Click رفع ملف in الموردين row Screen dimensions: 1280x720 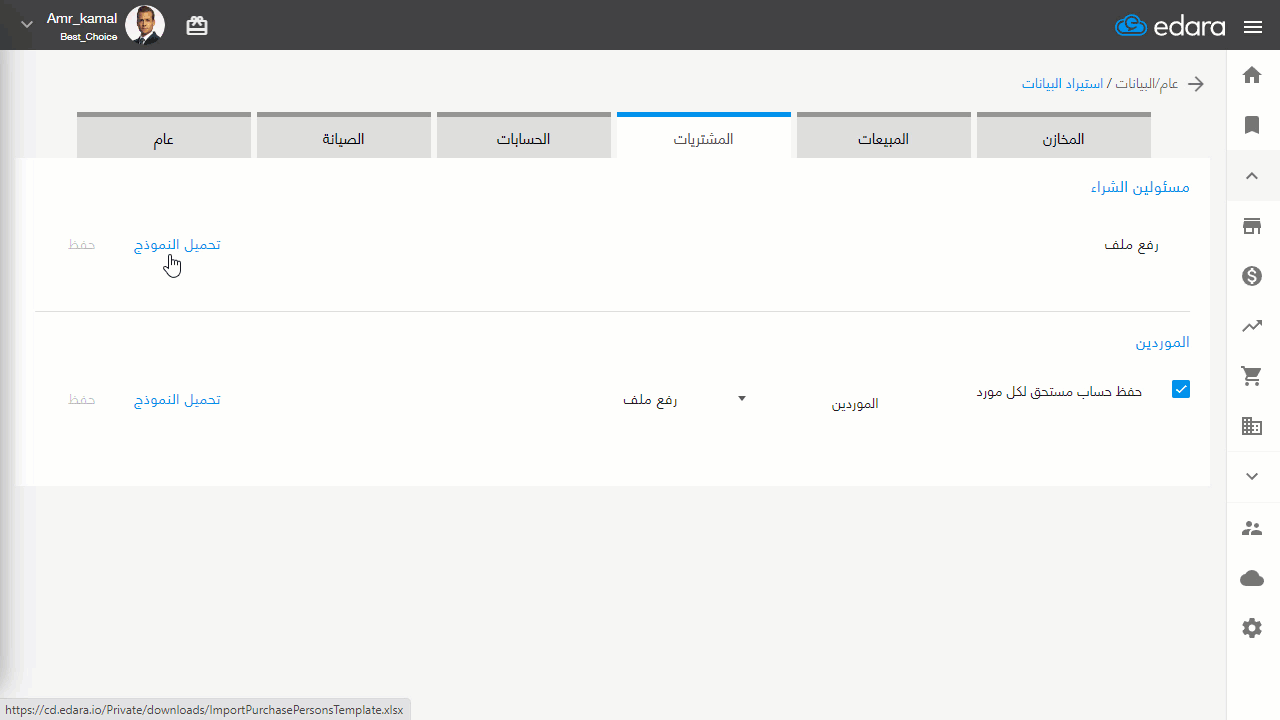tap(650, 400)
